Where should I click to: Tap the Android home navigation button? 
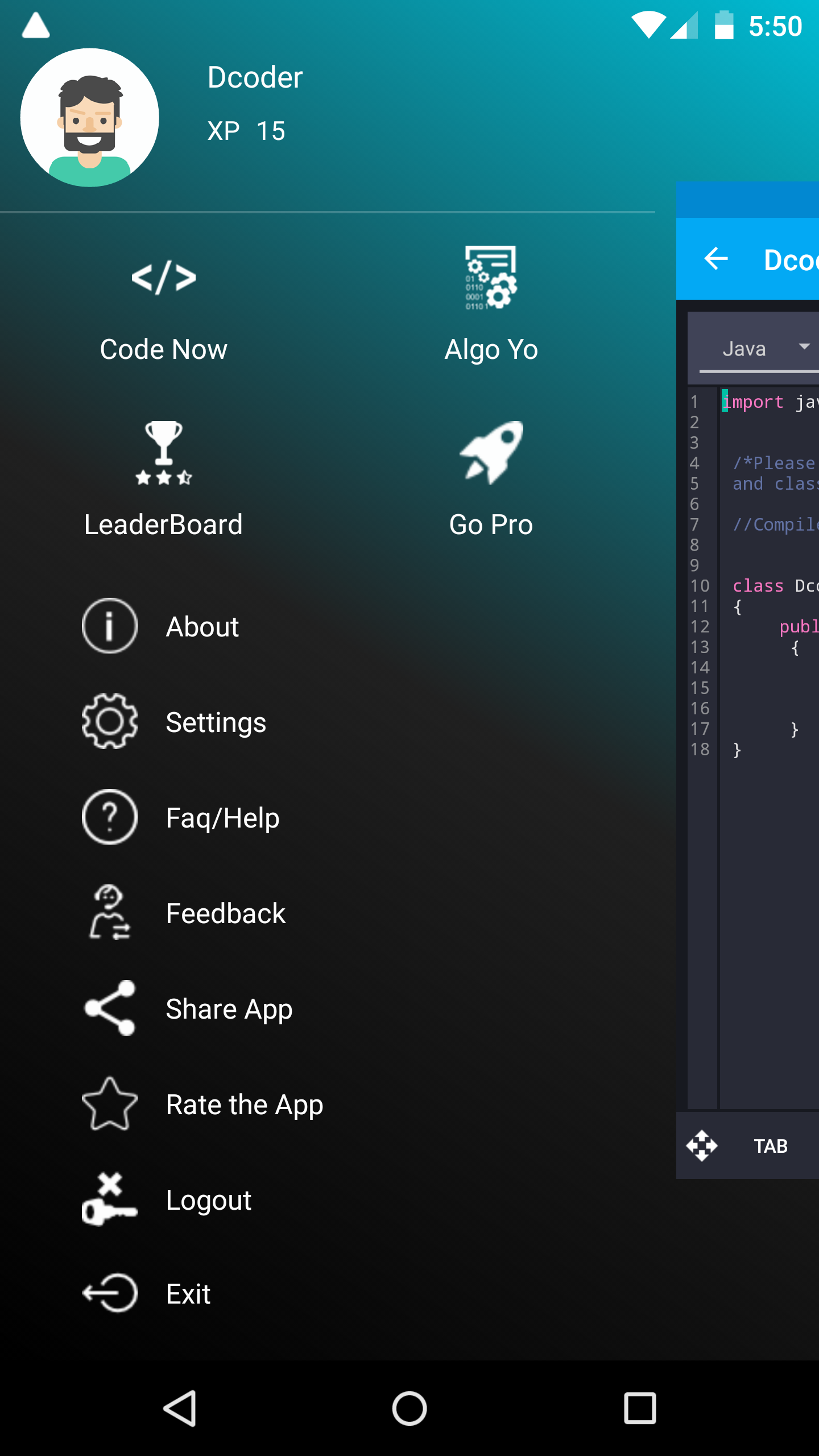pos(409,1409)
